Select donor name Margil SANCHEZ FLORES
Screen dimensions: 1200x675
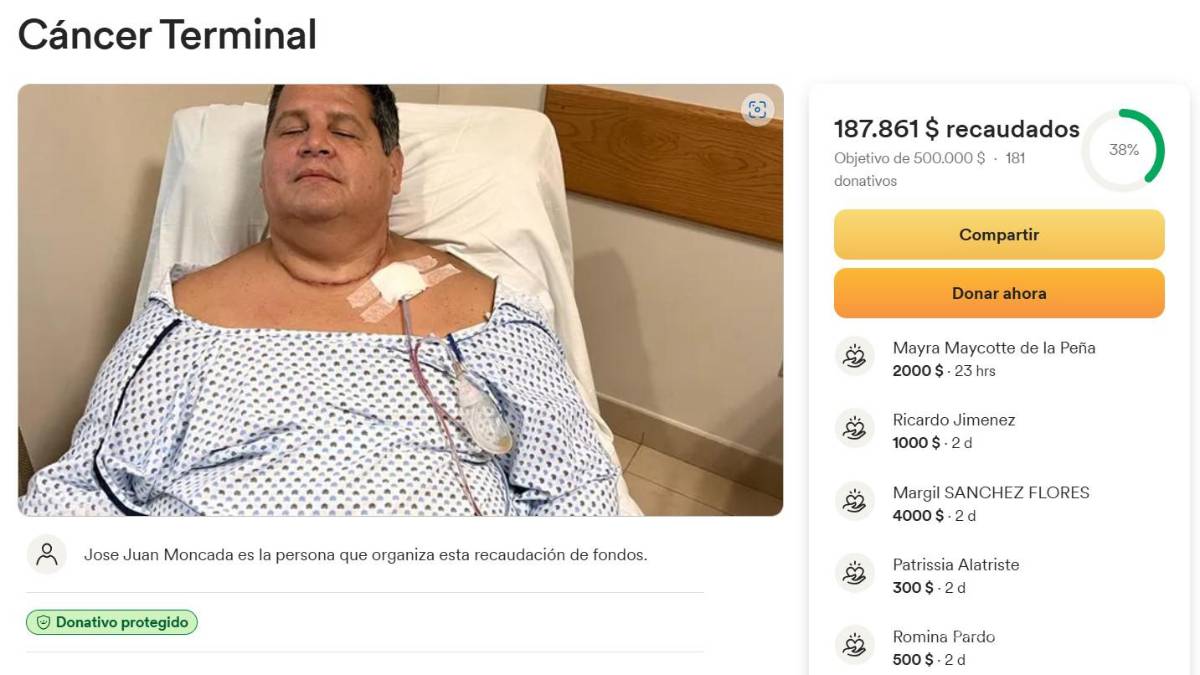[x=990, y=492]
